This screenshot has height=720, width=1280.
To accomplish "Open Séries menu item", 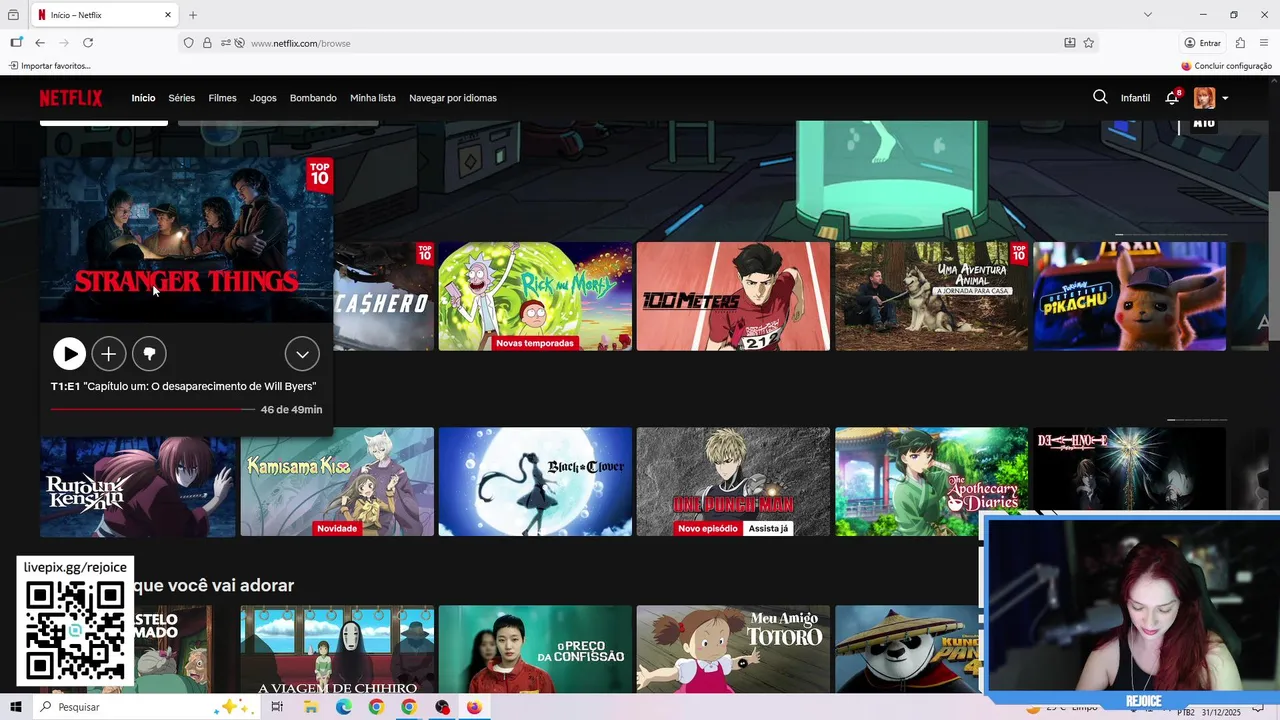I will click(x=182, y=98).
